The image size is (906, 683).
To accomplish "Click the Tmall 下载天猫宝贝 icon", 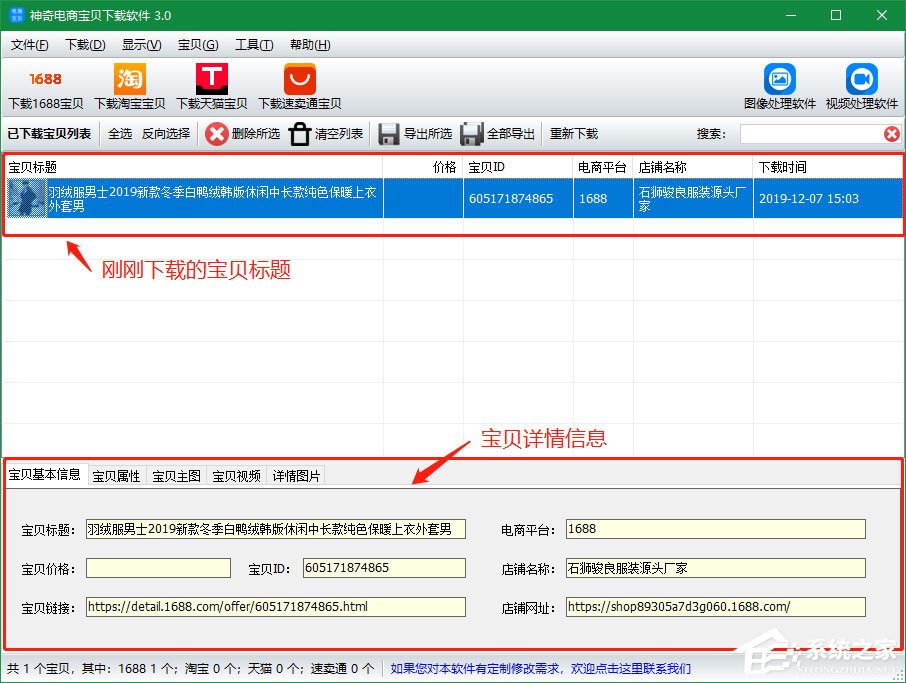I will 212,85.
